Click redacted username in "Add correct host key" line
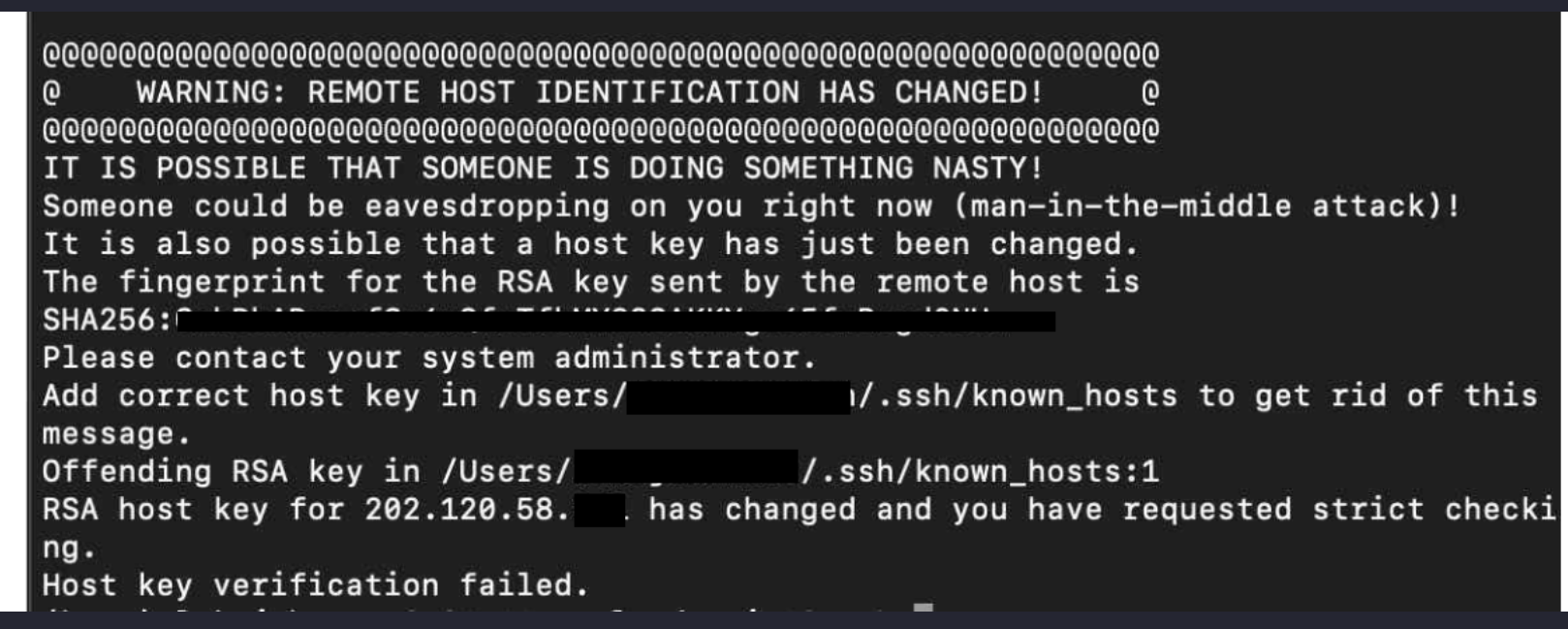This screenshot has height=629, width=1568. point(737,397)
